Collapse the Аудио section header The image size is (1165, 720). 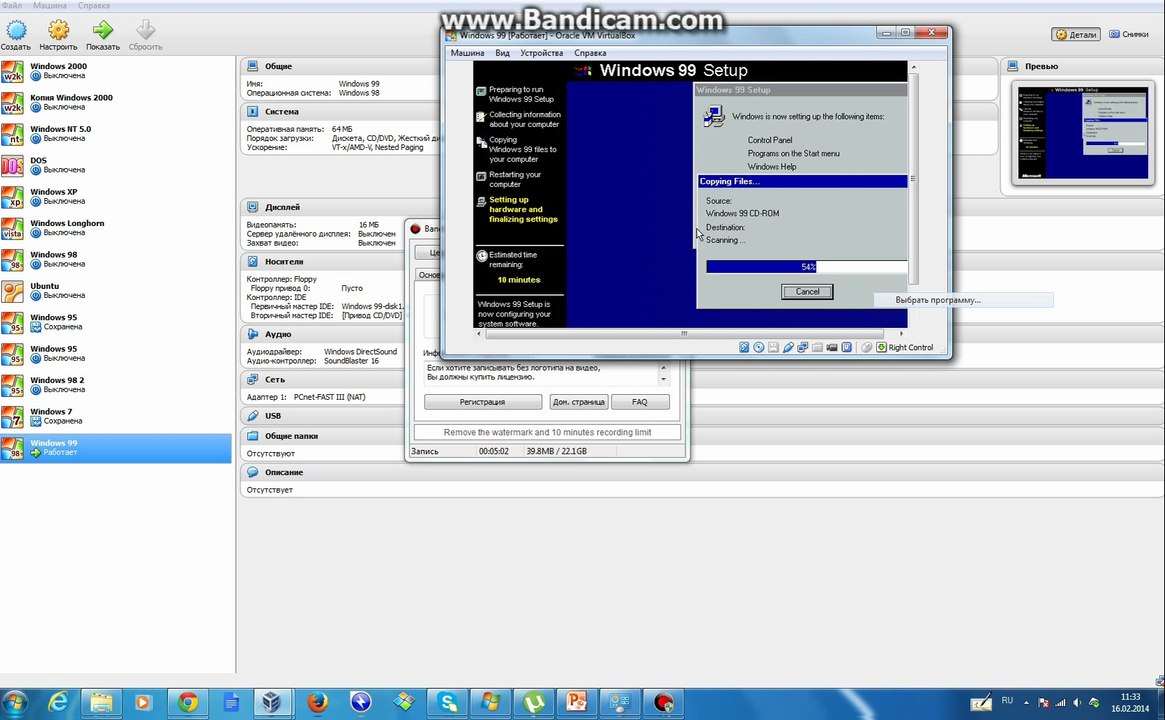278,334
